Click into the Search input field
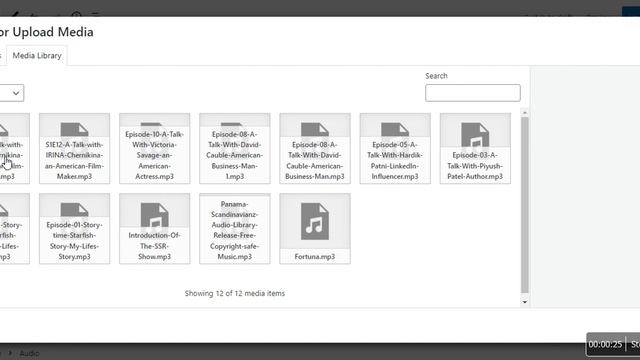The width and height of the screenshot is (640, 360). 473,93
